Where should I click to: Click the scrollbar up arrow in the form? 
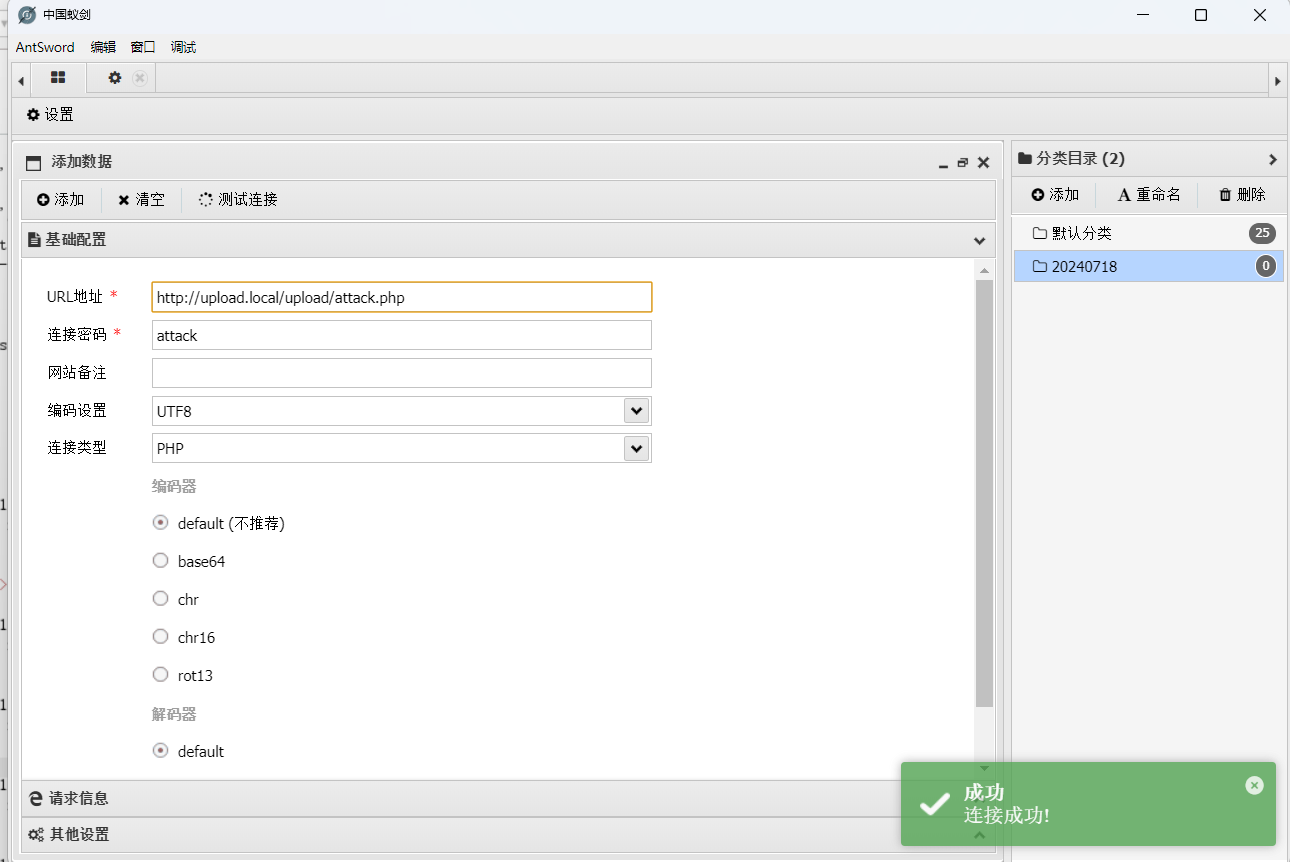coord(984,271)
